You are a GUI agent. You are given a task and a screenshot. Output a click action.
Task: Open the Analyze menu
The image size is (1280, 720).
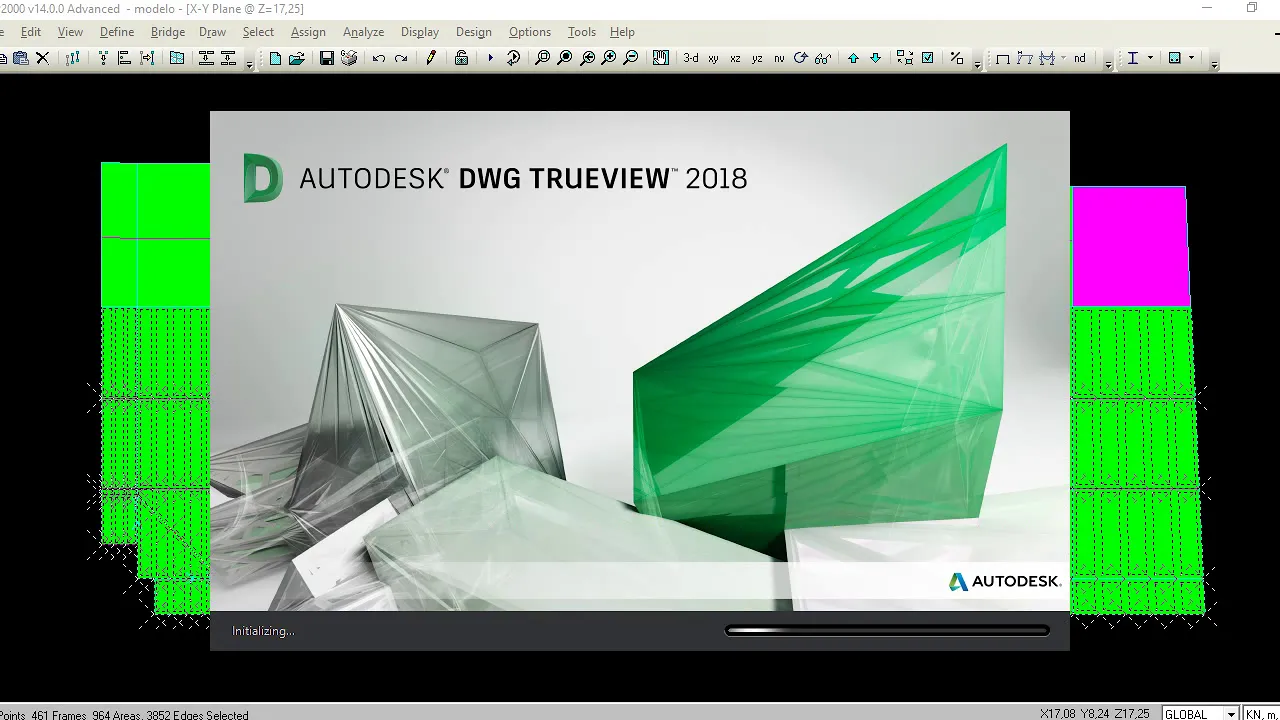(x=364, y=32)
